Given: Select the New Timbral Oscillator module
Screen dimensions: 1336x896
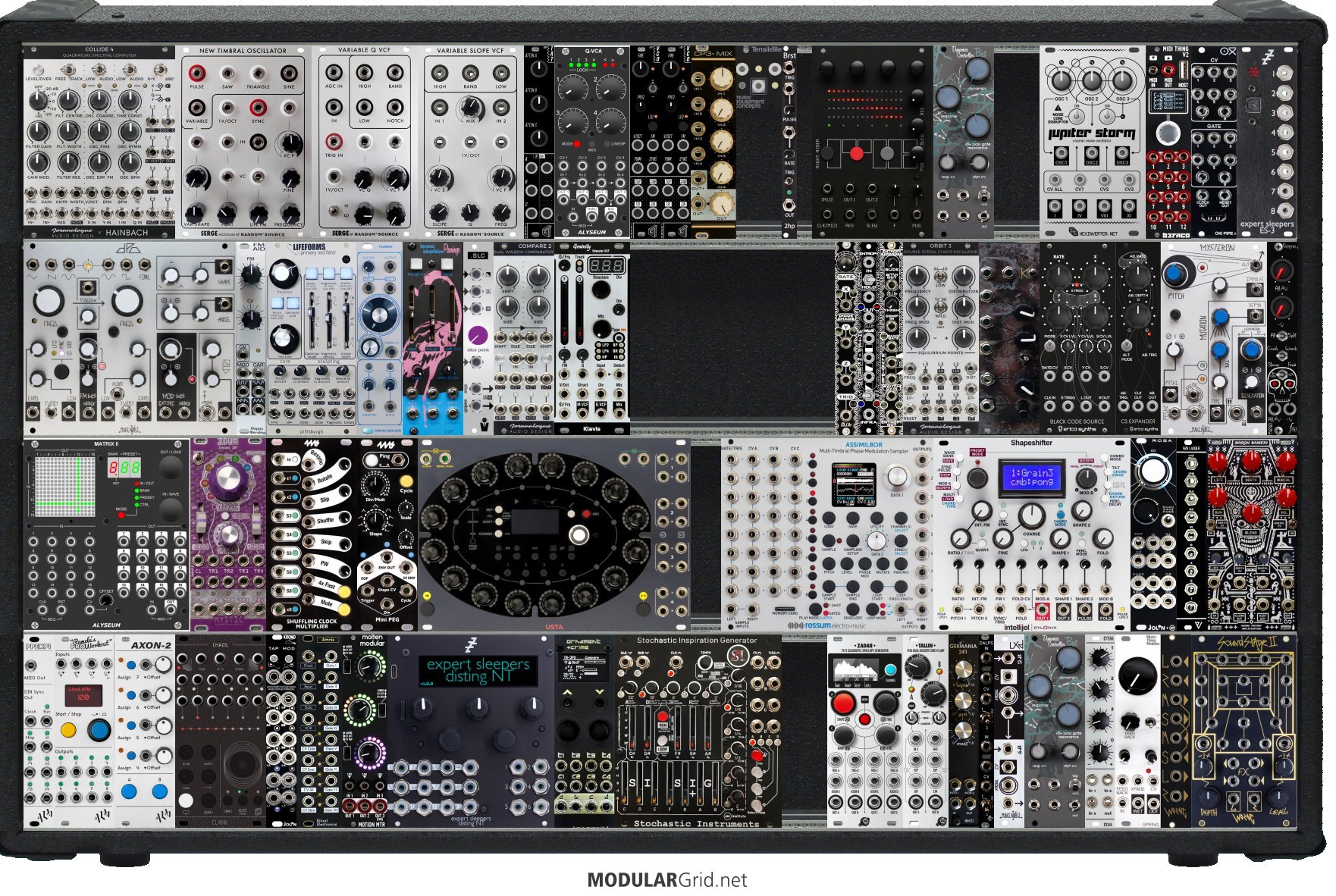Looking at the screenshot, I should 243,142.
